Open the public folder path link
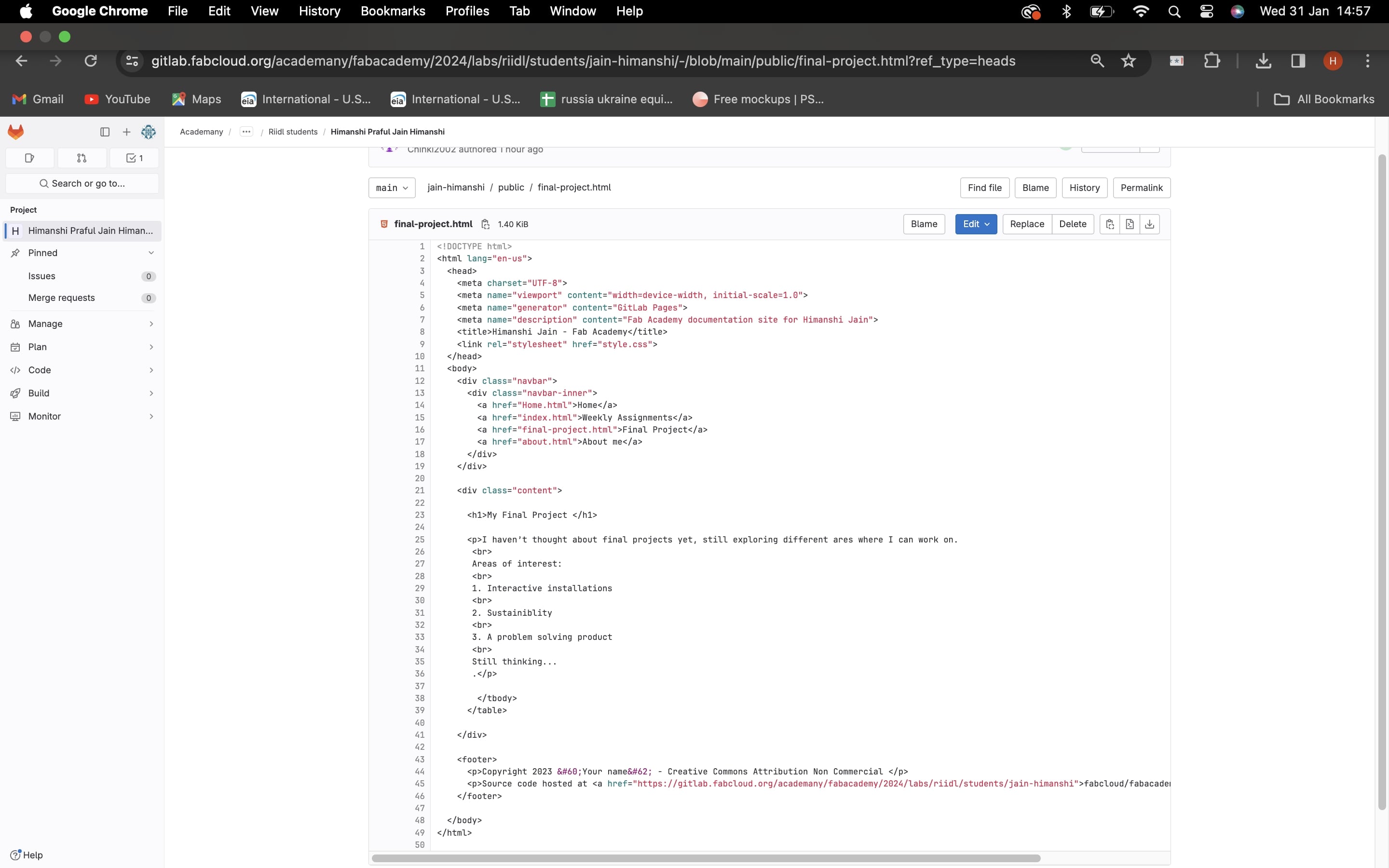The height and width of the screenshot is (868, 1389). click(x=511, y=187)
